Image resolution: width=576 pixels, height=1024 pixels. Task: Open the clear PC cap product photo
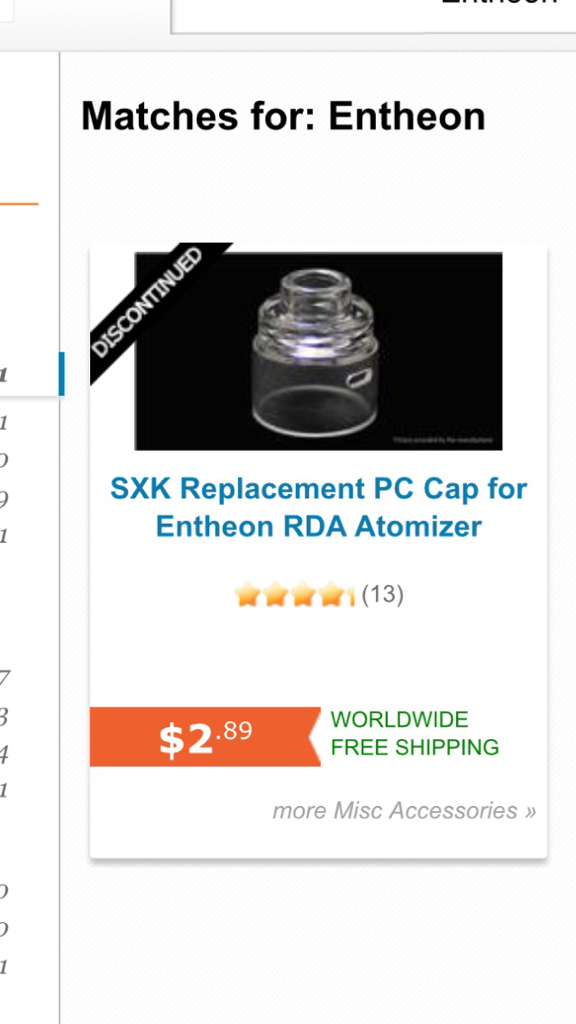(318, 351)
